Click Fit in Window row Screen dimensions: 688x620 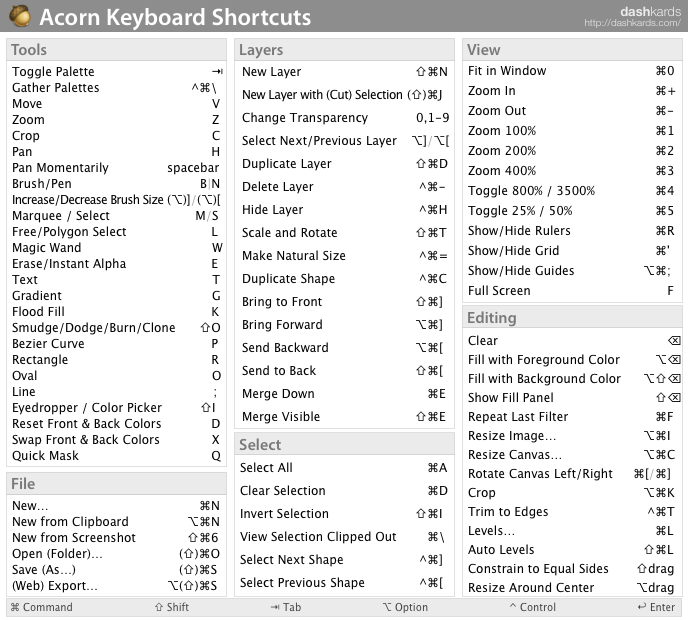(571, 71)
